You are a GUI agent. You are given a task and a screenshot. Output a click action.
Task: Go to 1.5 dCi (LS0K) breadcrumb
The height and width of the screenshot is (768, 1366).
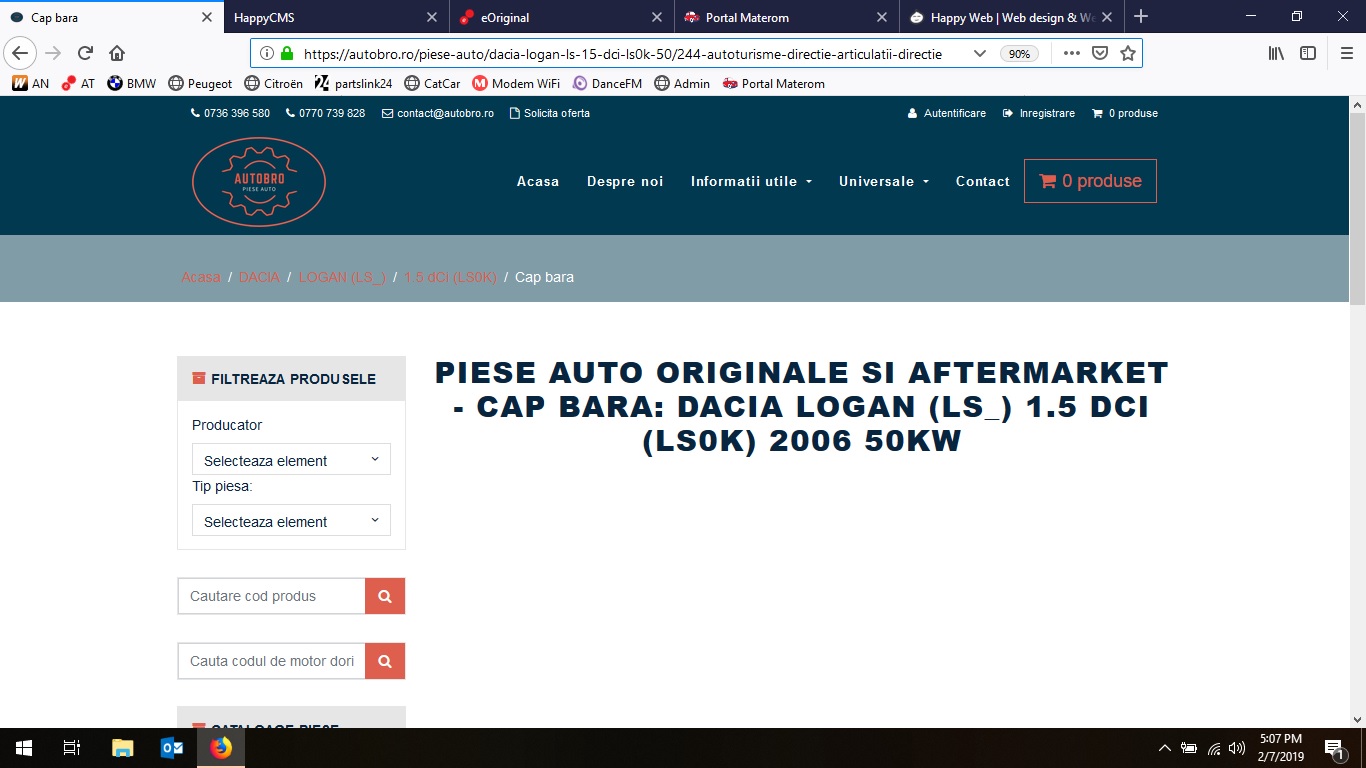coord(450,277)
